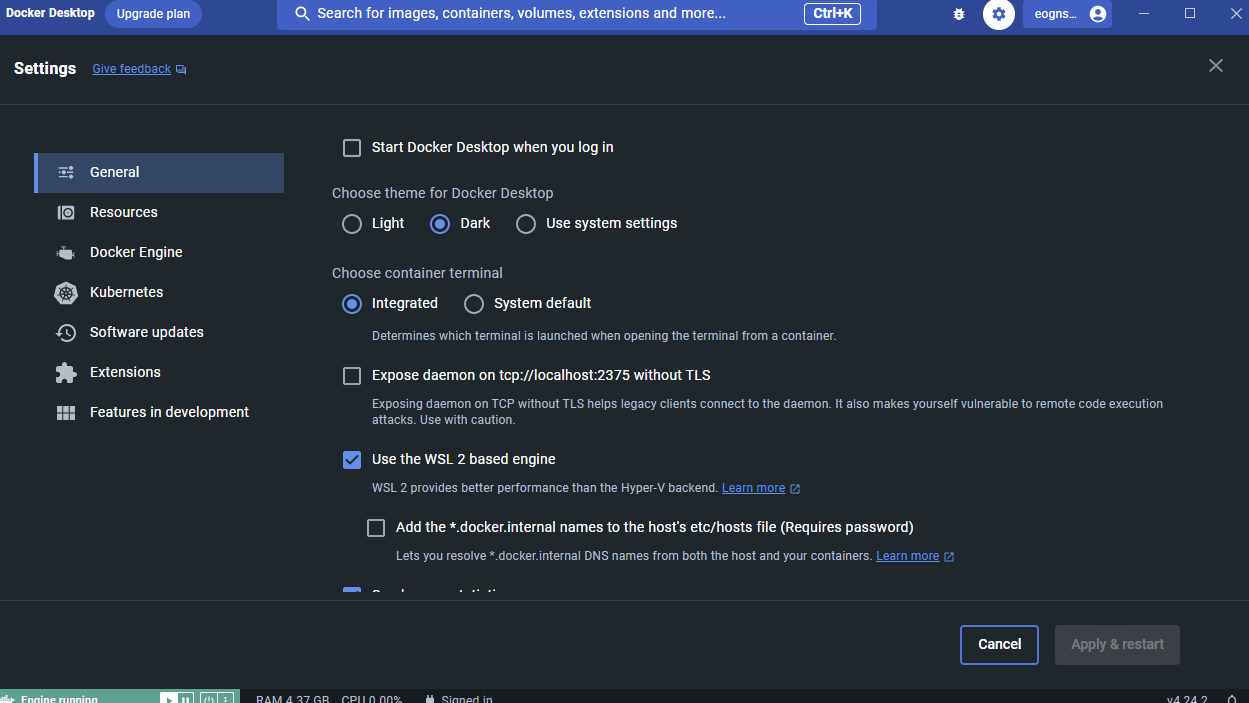1249x703 pixels.
Task: Click the Upgrade plan button
Action: 153,14
